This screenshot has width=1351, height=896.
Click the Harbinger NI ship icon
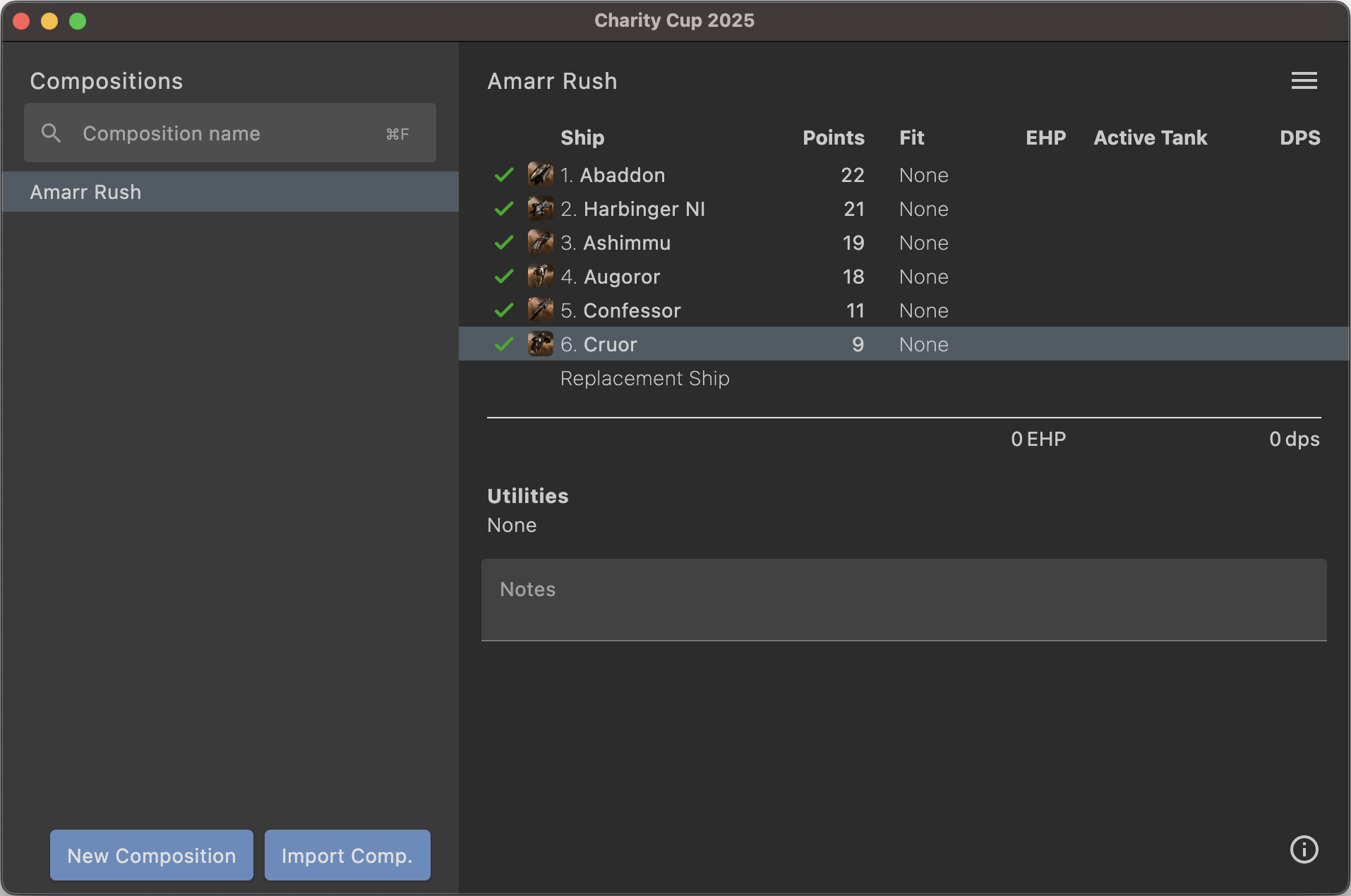tap(540, 209)
